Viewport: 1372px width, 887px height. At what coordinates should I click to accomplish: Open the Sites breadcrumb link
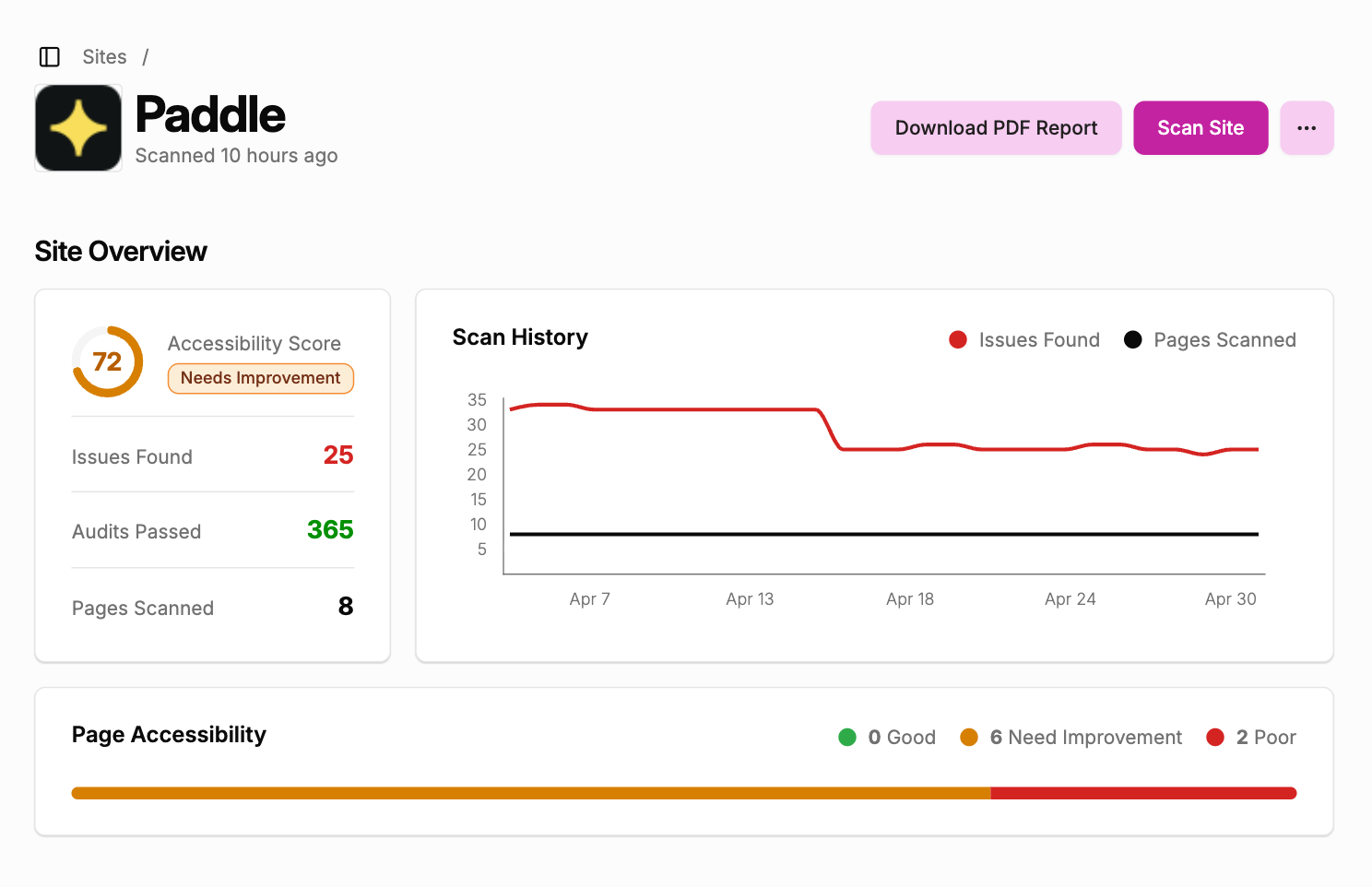pos(104,57)
